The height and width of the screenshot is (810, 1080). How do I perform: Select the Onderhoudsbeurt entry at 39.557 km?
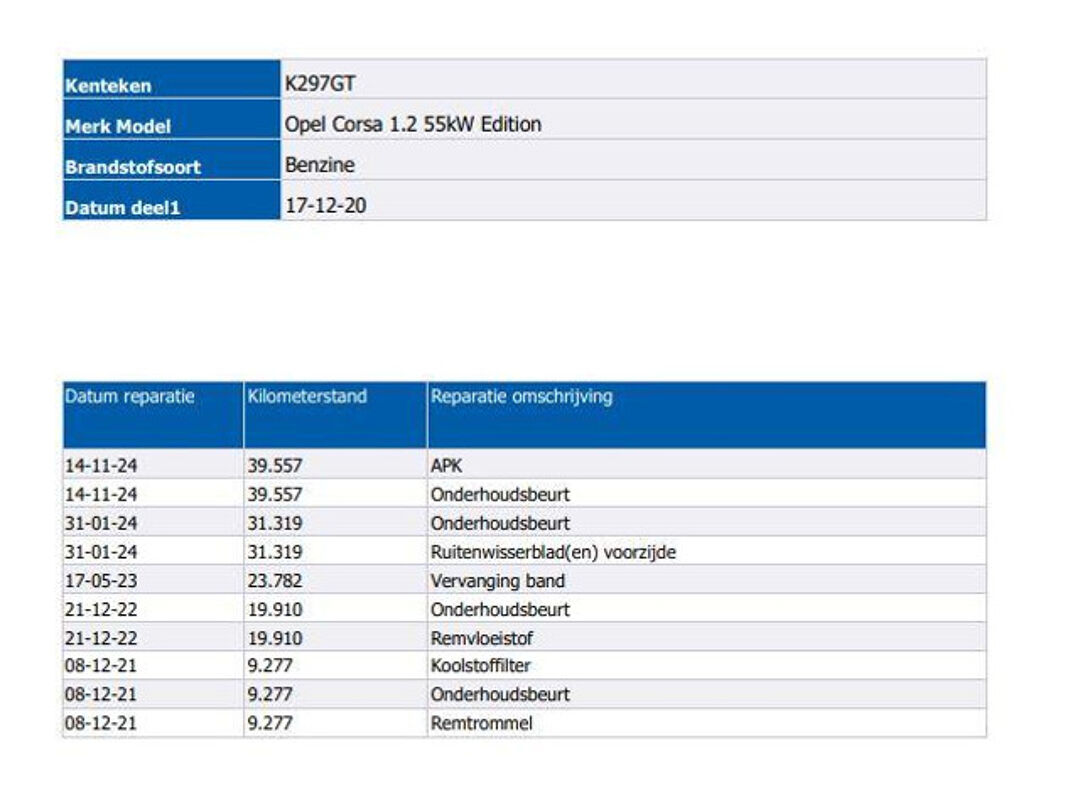[500, 494]
